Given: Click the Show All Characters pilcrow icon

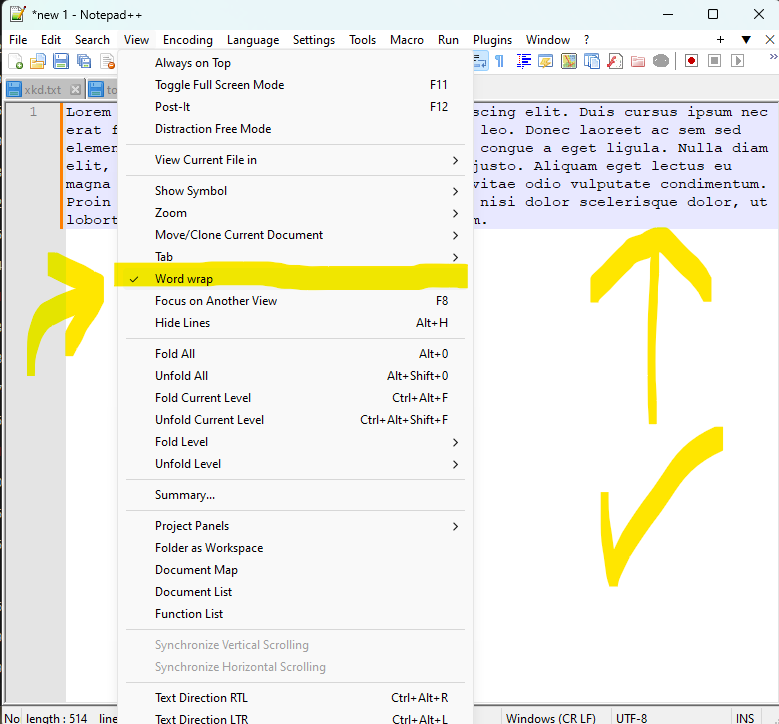Looking at the screenshot, I should (x=499, y=61).
